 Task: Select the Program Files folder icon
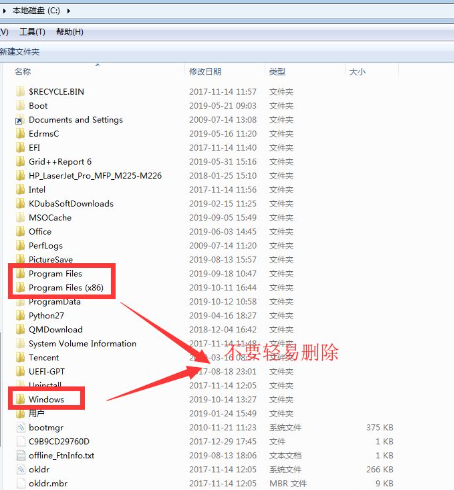[20, 273]
